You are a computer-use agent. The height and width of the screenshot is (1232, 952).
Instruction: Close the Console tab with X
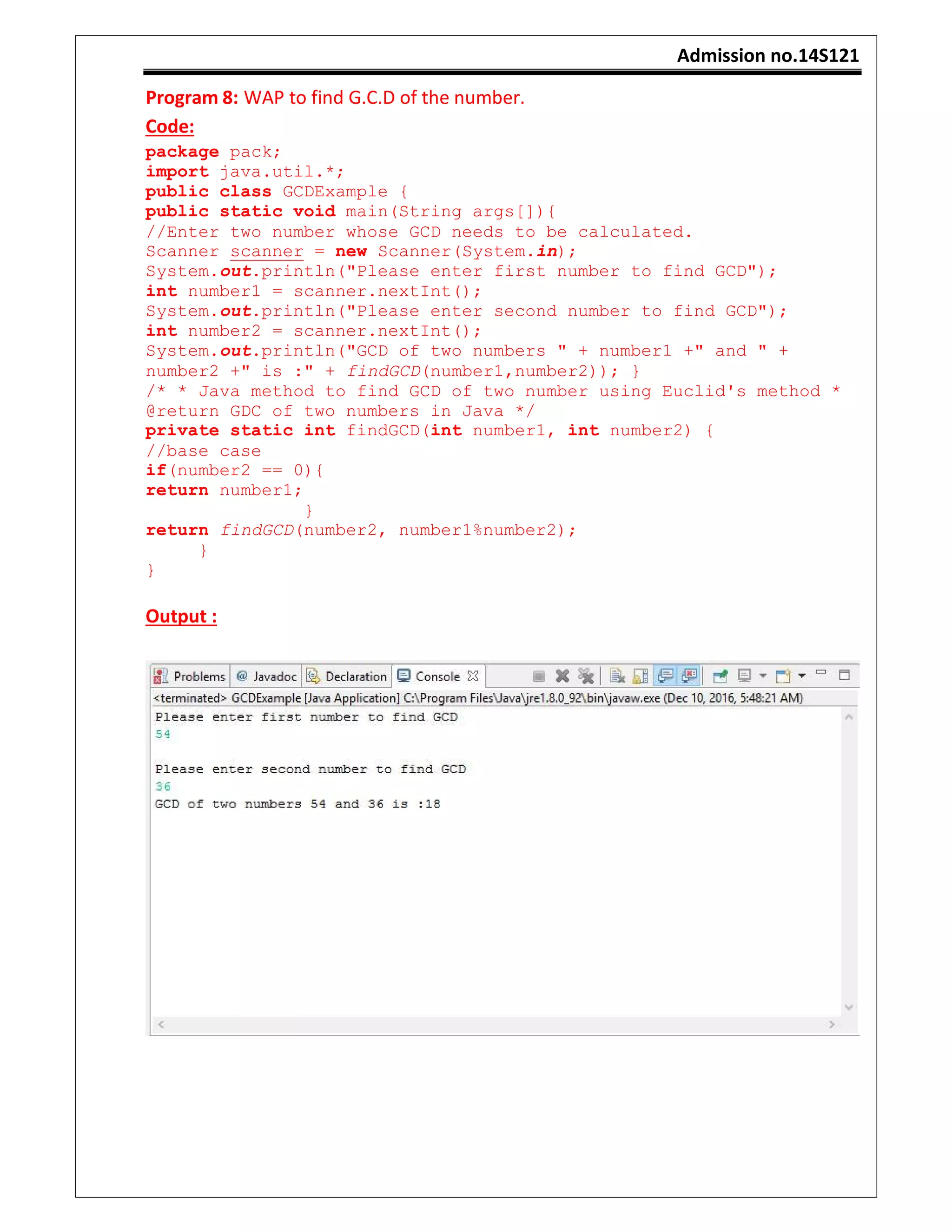click(x=473, y=676)
